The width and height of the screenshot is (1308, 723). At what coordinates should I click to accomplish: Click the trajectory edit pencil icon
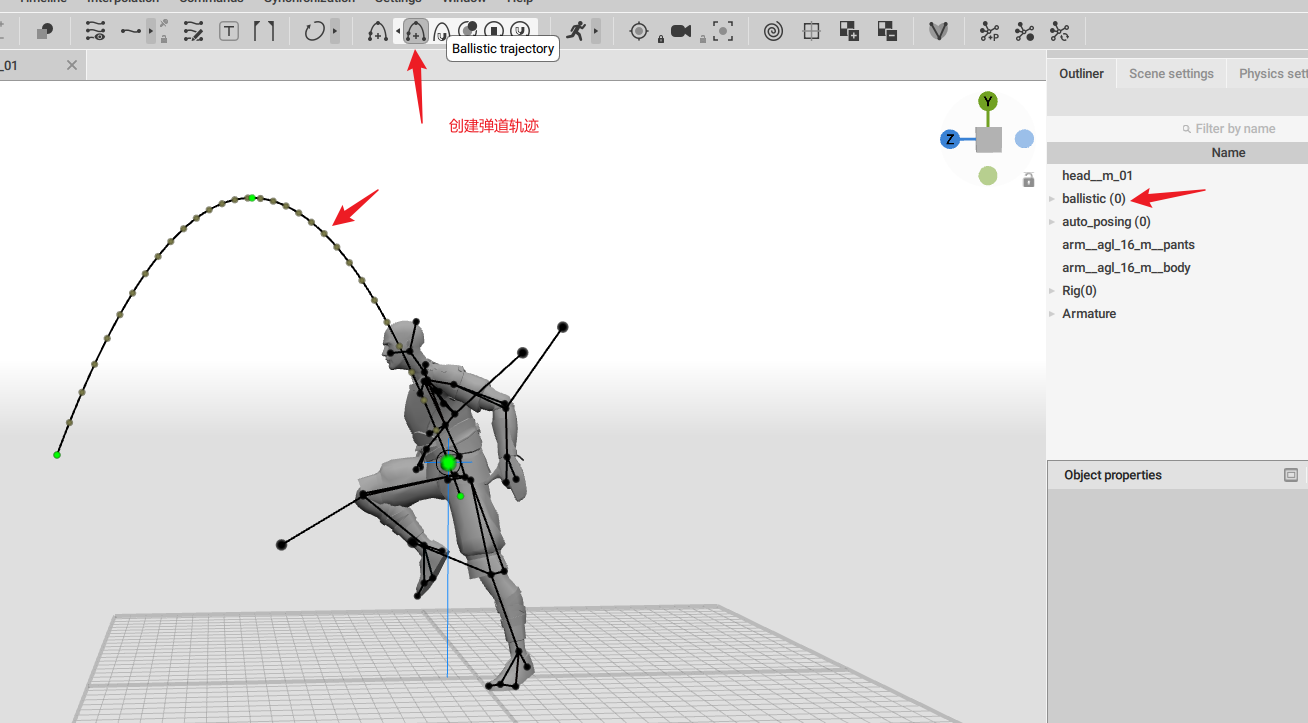point(193,32)
